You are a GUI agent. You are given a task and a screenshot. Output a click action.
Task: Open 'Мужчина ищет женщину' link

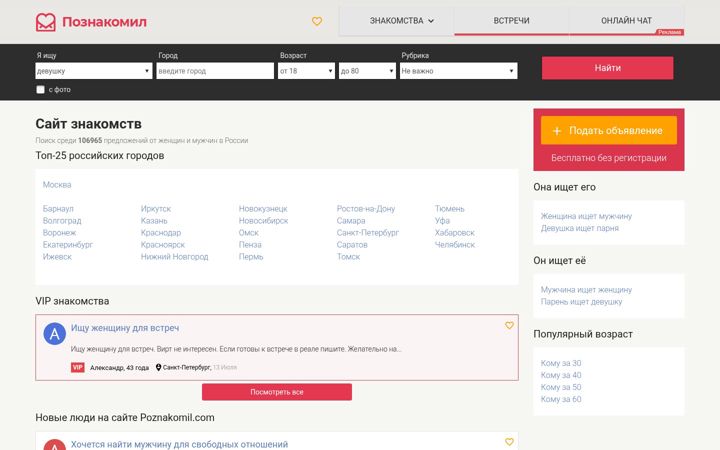coord(586,290)
